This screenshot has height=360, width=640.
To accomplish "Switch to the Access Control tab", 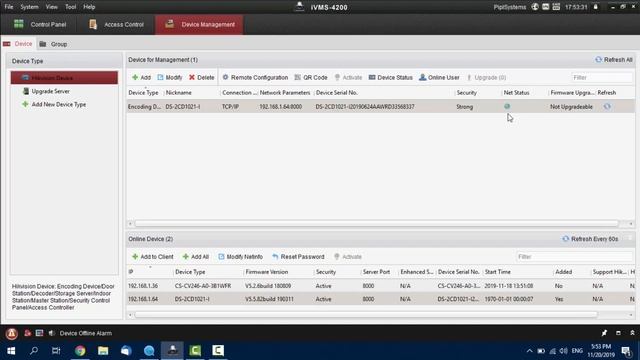I will tap(116, 24).
